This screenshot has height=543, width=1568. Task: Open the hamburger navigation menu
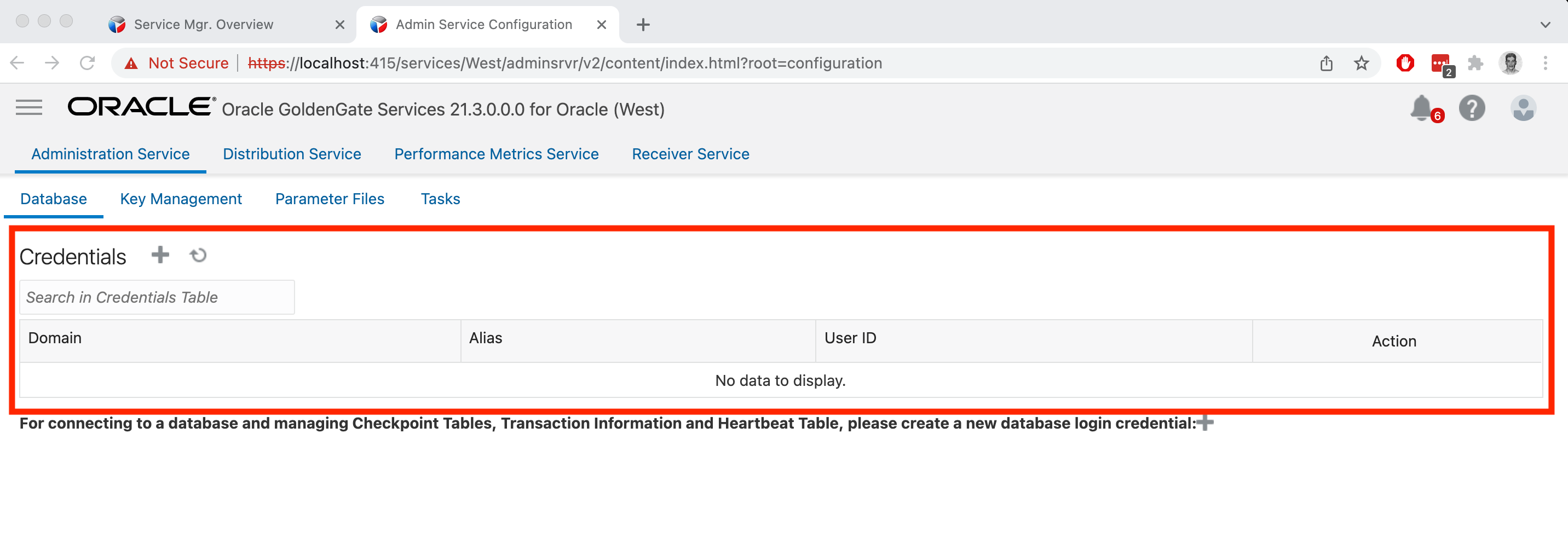pyautogui.click(x=28, y=108)
